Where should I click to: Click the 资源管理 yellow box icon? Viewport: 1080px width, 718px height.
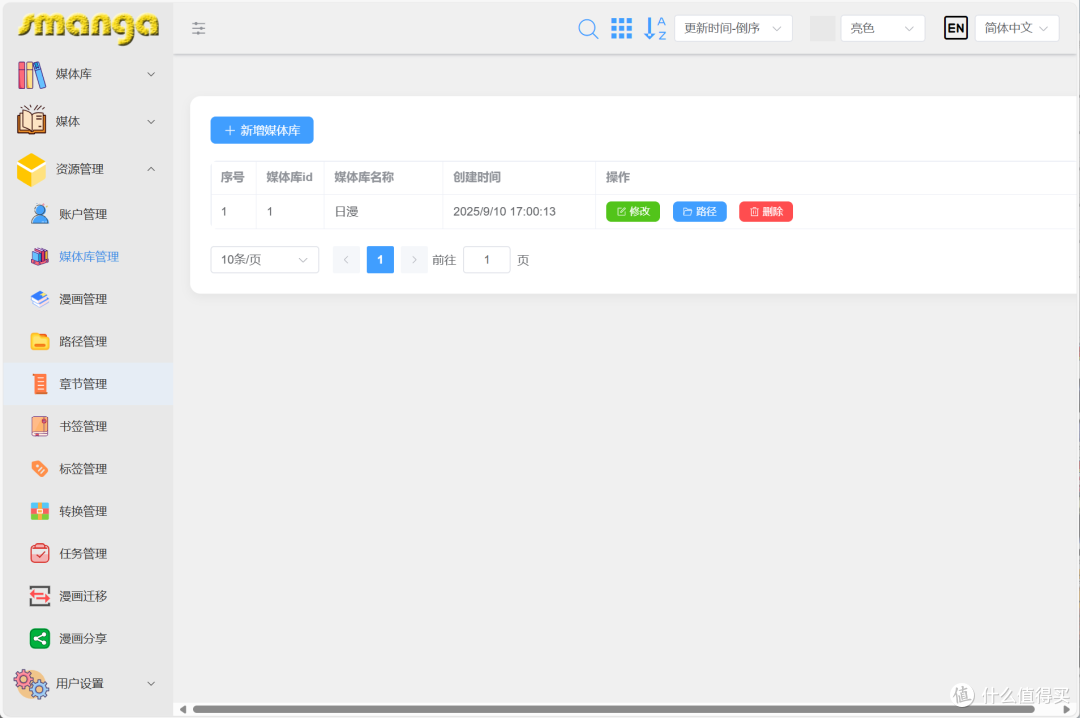pyautogui.click(x=31, y=170)
